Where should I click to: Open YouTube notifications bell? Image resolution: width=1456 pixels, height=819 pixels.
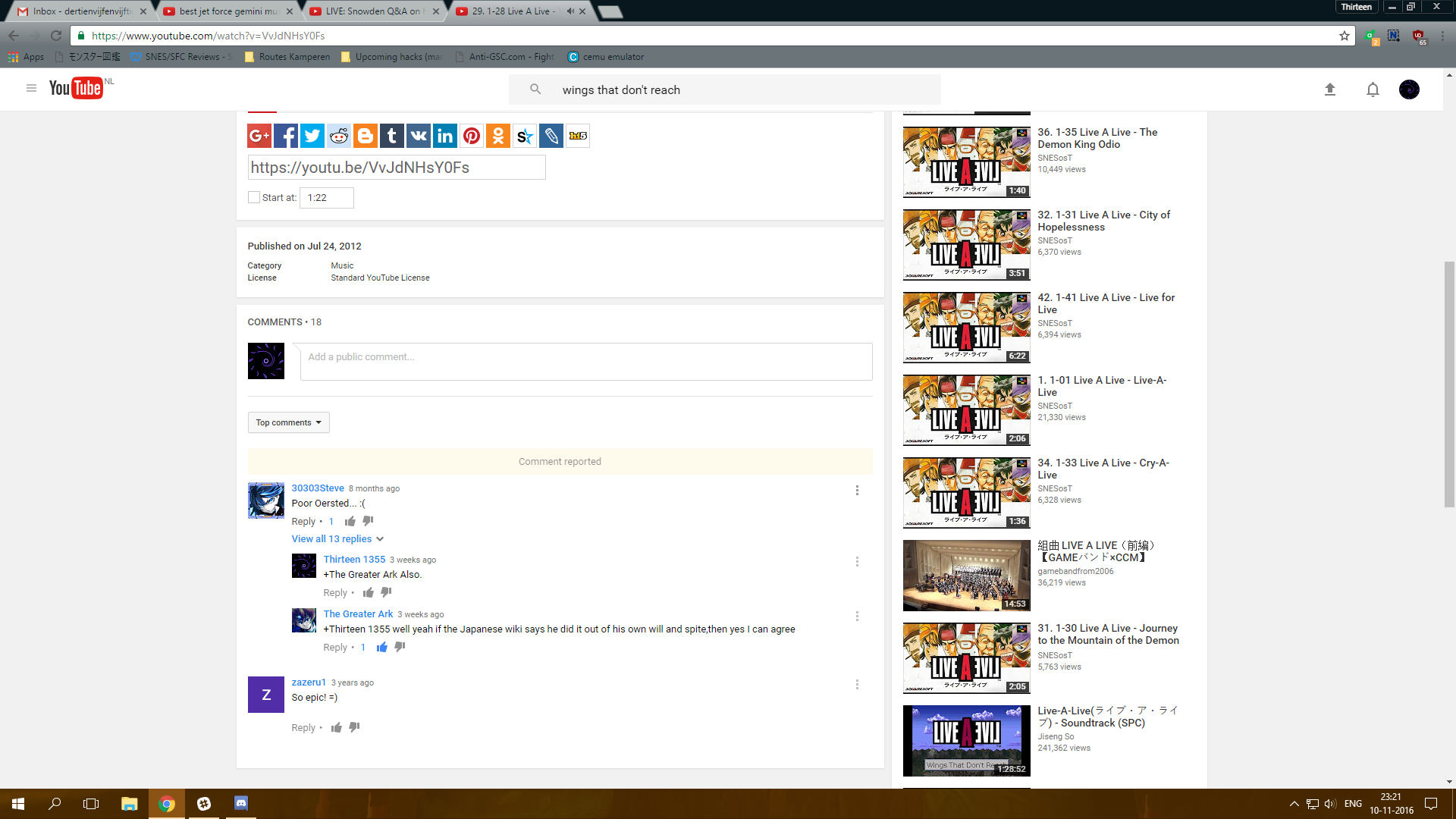[x=1373, y=89]
